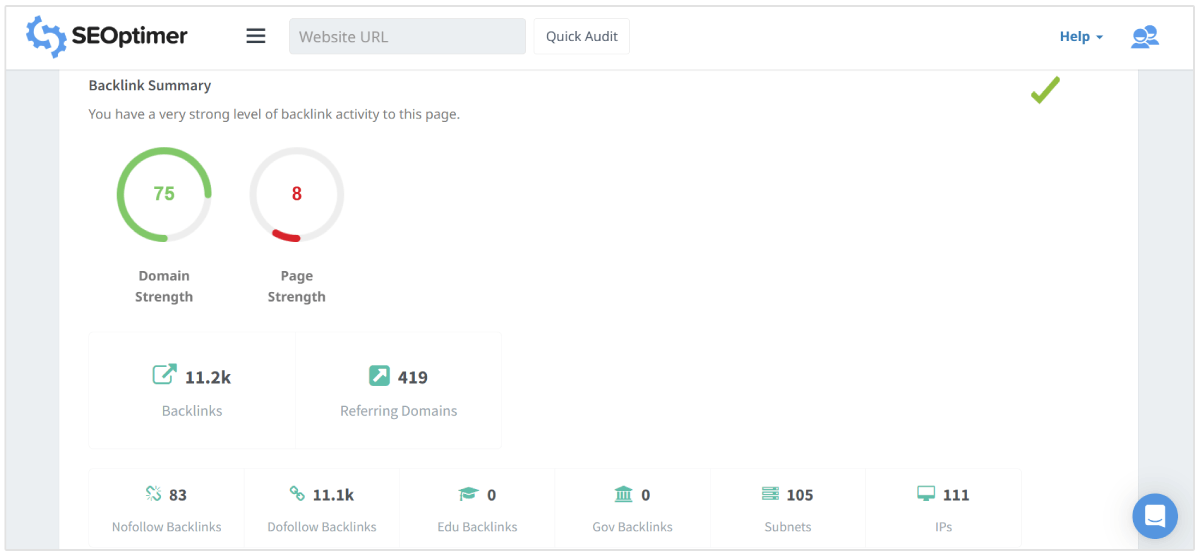Select the 11.2k Backlinks count
1200x556 pixels.
[208, 377]
